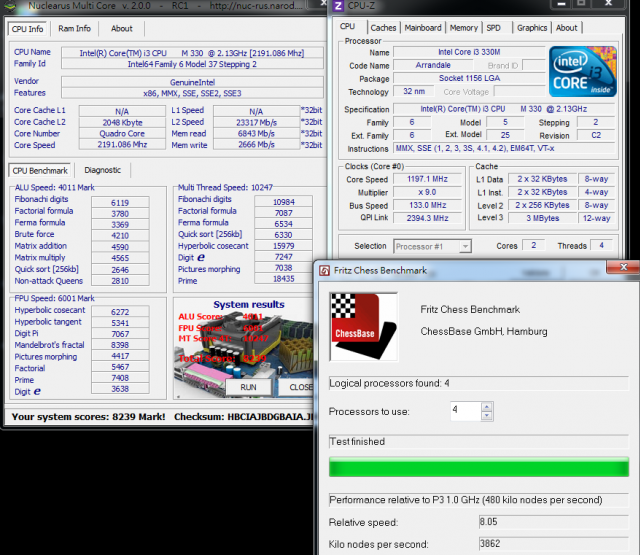Switch to the Diagnostic tab
Viewport: 640px width, 555px height.
(102, 170)
